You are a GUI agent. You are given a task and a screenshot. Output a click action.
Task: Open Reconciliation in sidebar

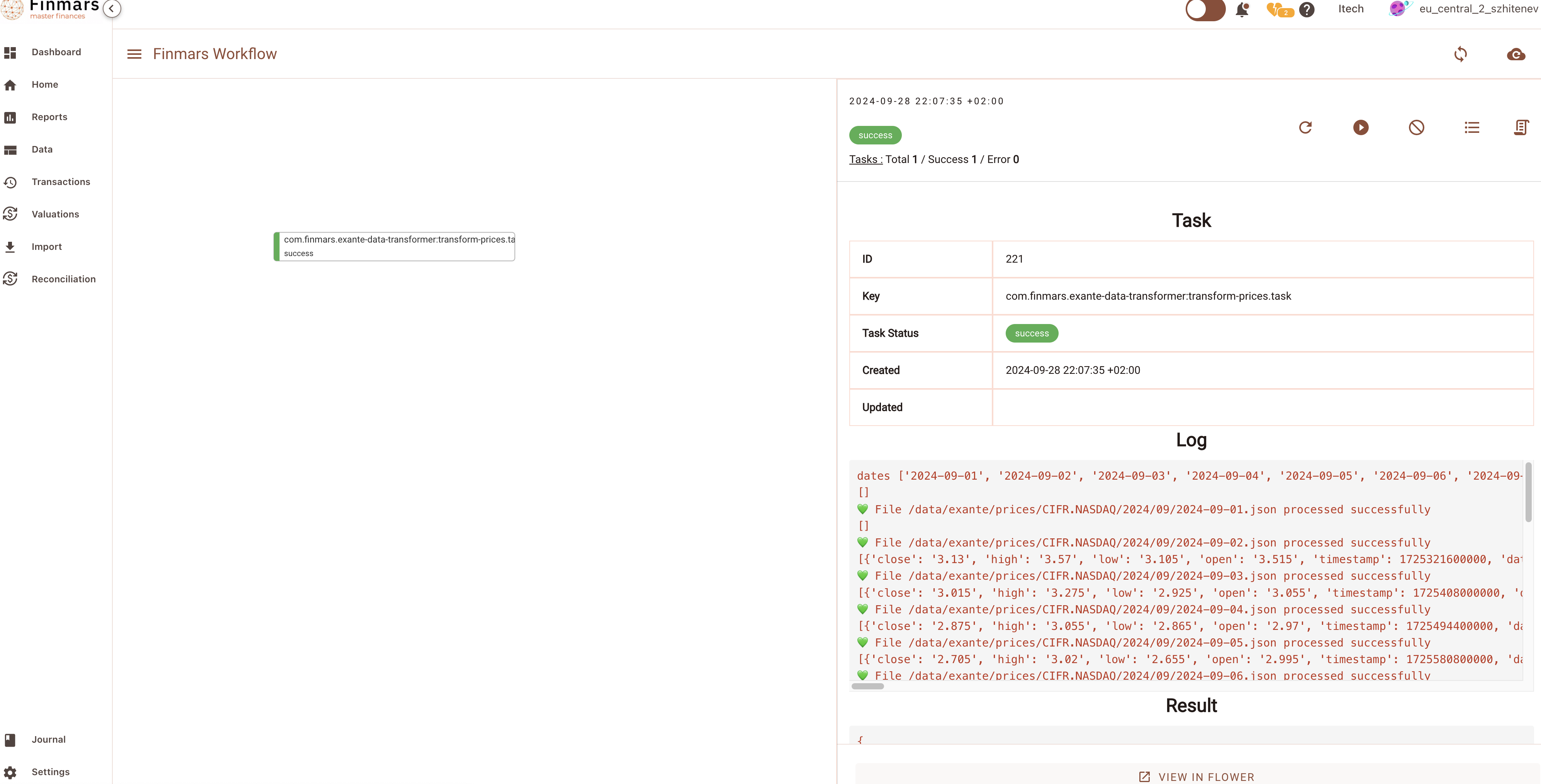pos(63,279)
